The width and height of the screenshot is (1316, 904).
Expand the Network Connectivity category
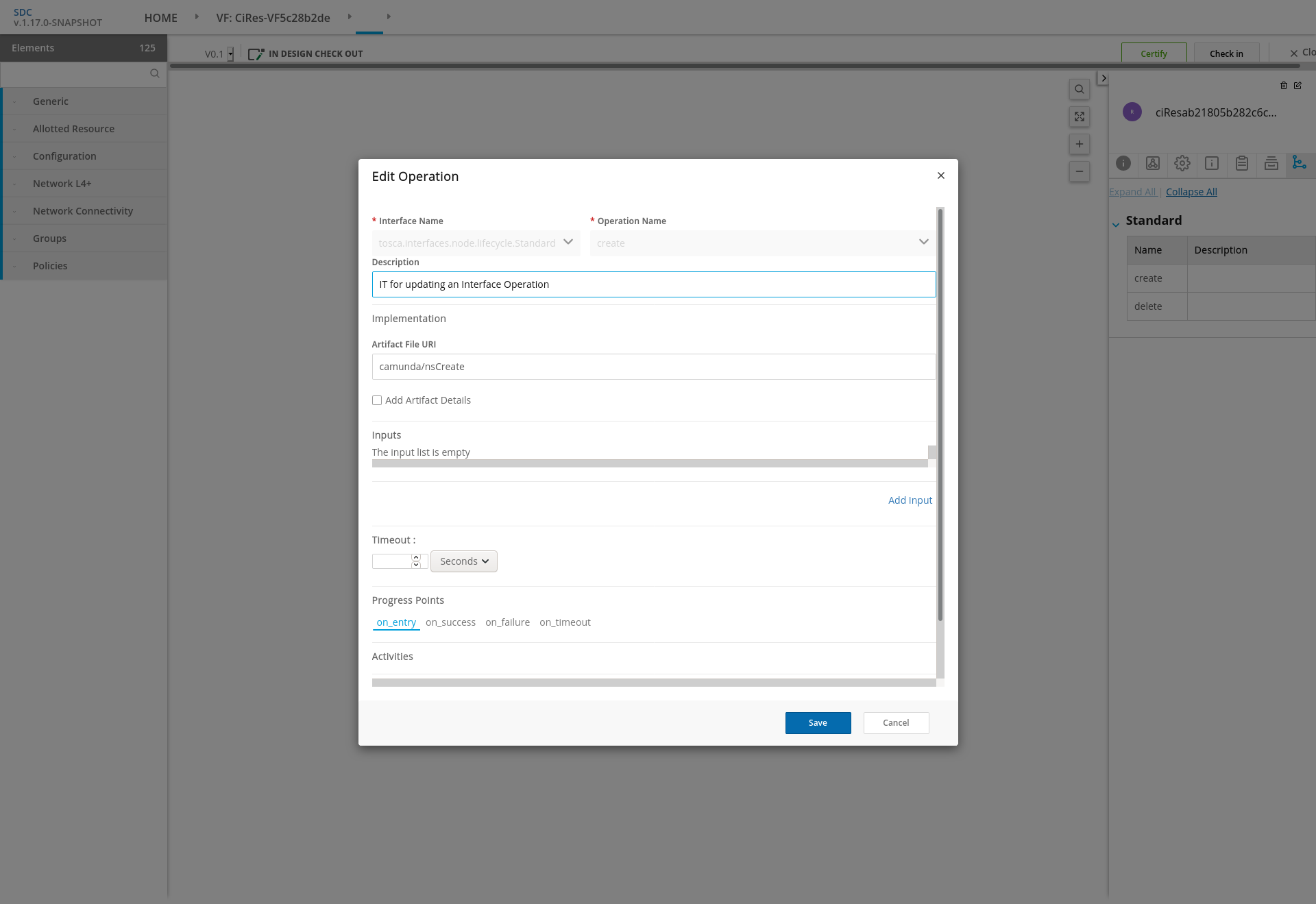(x=84, y=211)
